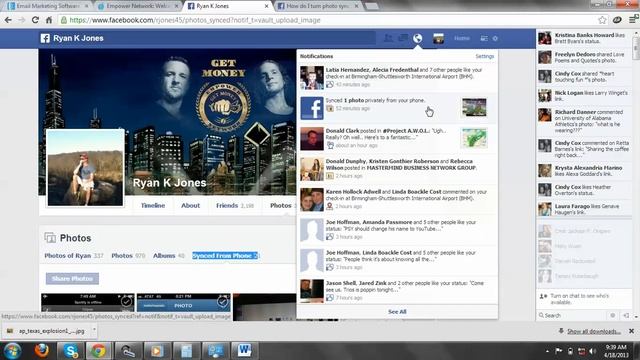640x360 pixels.
Task: Open Karen Hollock Adwell comment notification
Action: click(397, 200)
